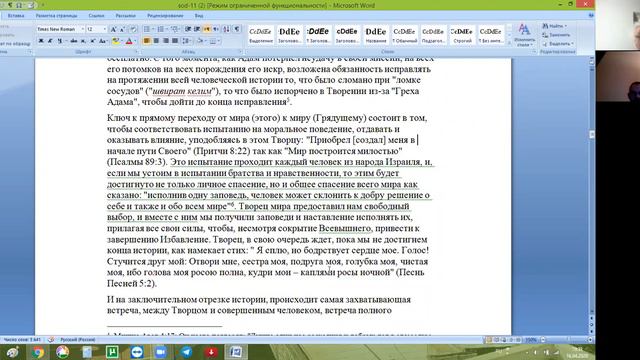Align text left
640x360 pixels.
147,41
